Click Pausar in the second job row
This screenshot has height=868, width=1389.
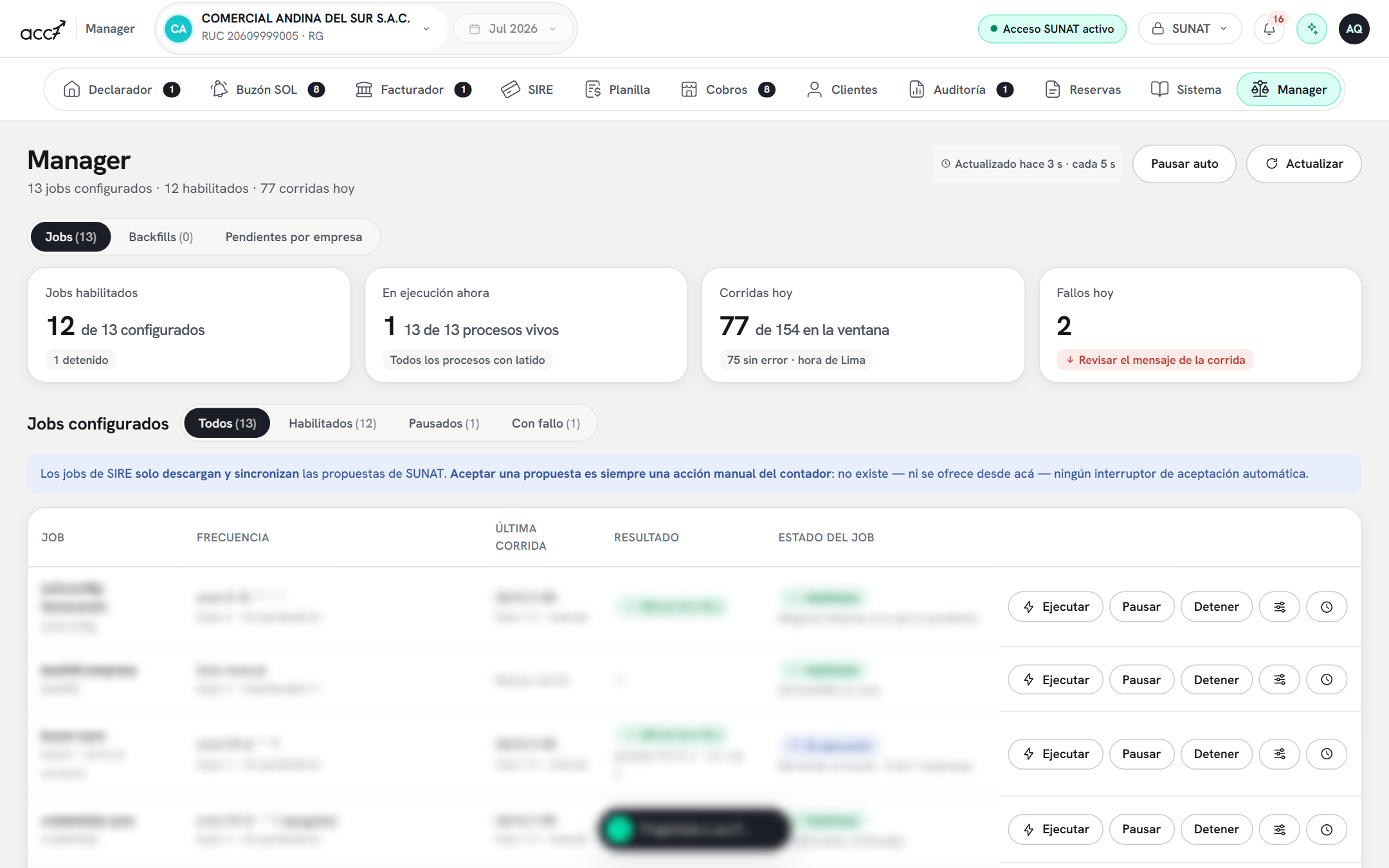click(1141, 680)
